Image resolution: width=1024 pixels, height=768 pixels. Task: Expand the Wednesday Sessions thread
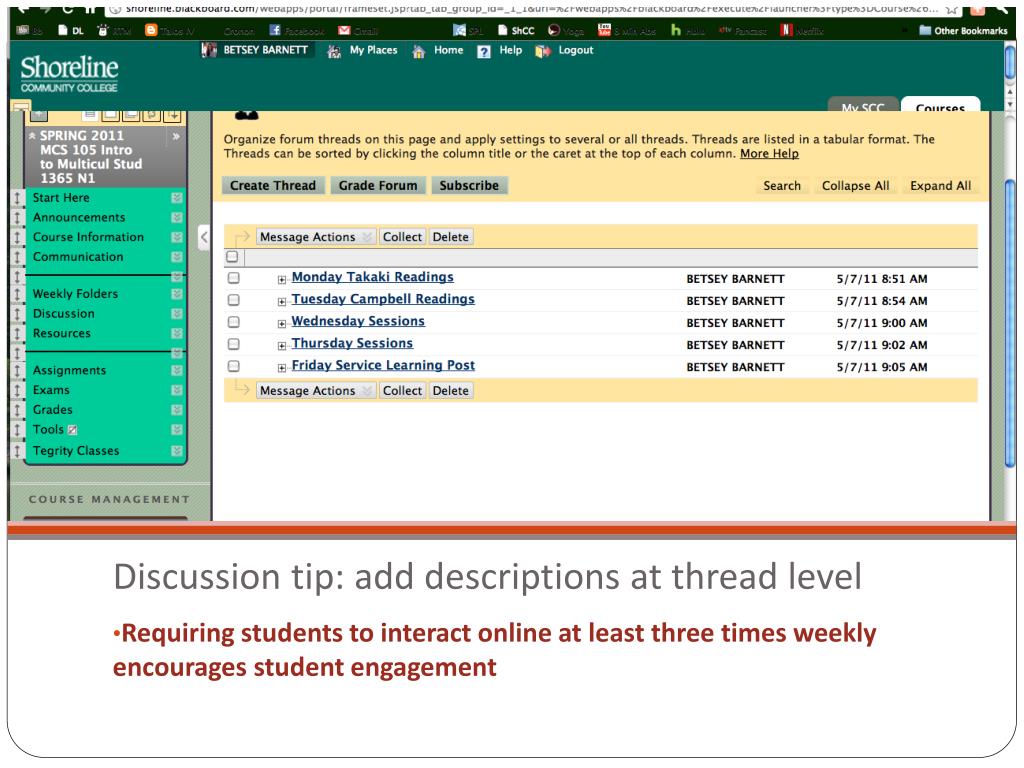point(281,324)
